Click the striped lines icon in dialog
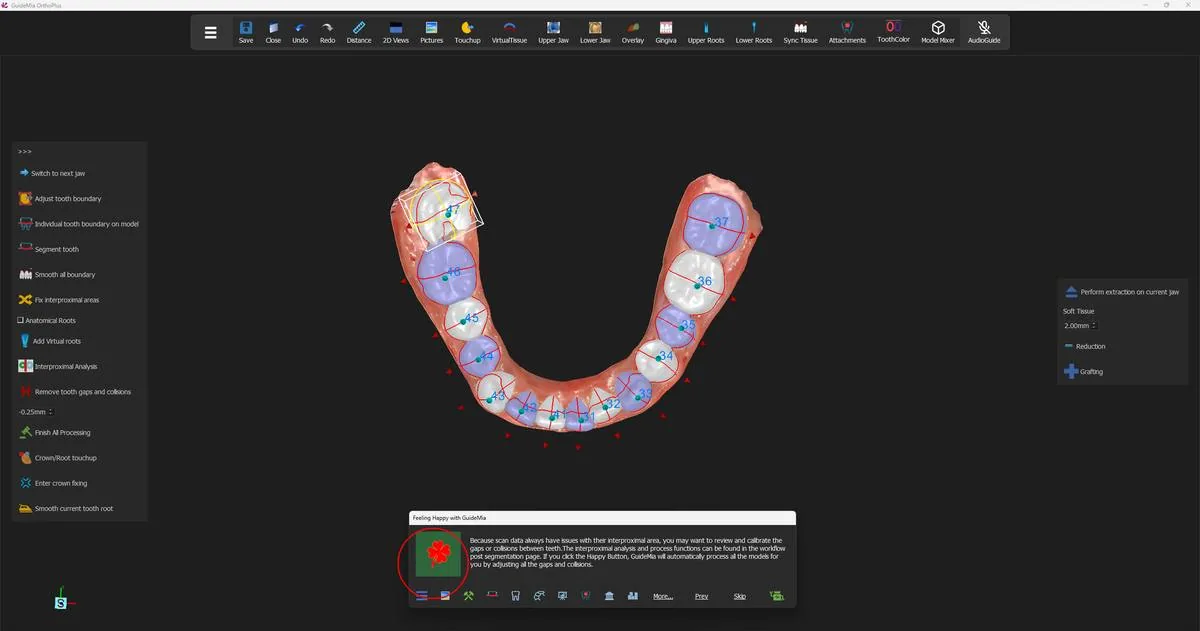The height and width of the screenshot is (631, 1200). 421,596
